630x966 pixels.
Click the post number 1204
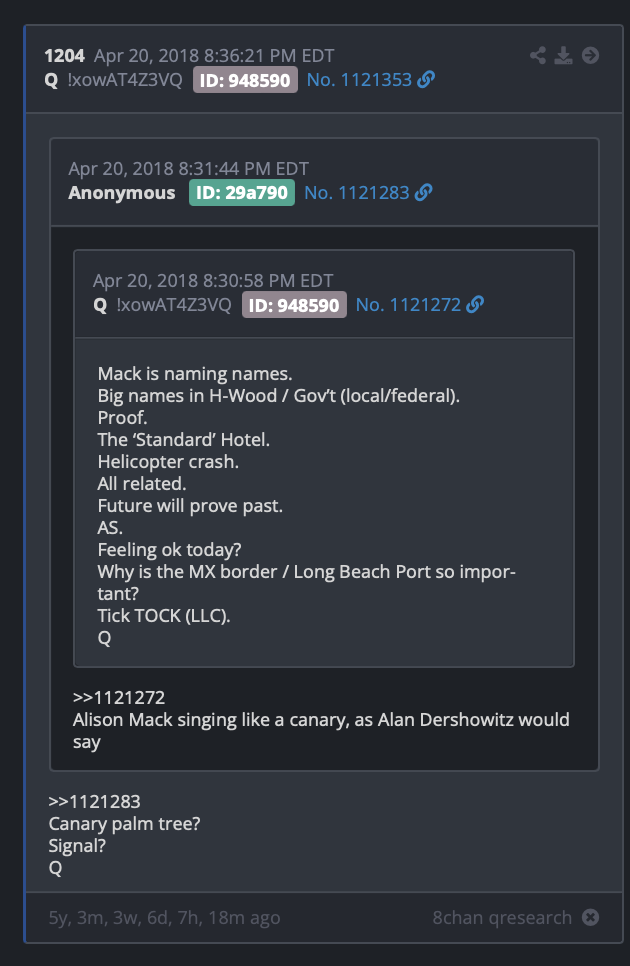click(x=64, y=56)
